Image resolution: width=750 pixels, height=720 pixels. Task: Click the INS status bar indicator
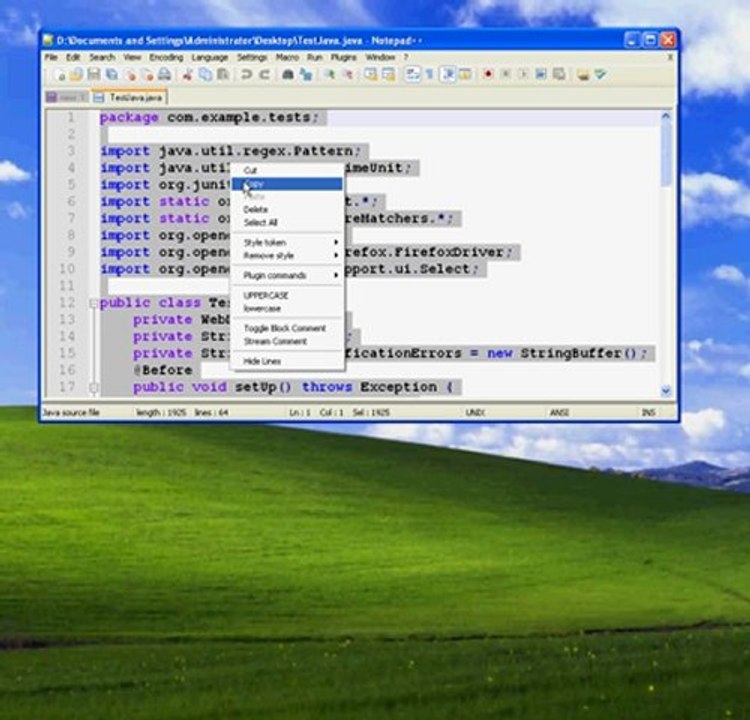click(x=648, y=412)
